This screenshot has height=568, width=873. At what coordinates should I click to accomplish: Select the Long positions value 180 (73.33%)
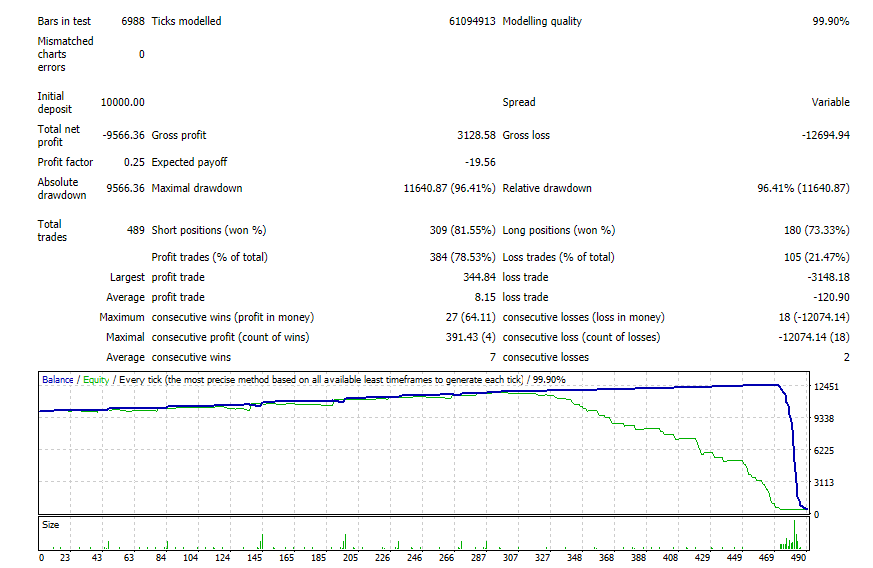click(816, 231)
